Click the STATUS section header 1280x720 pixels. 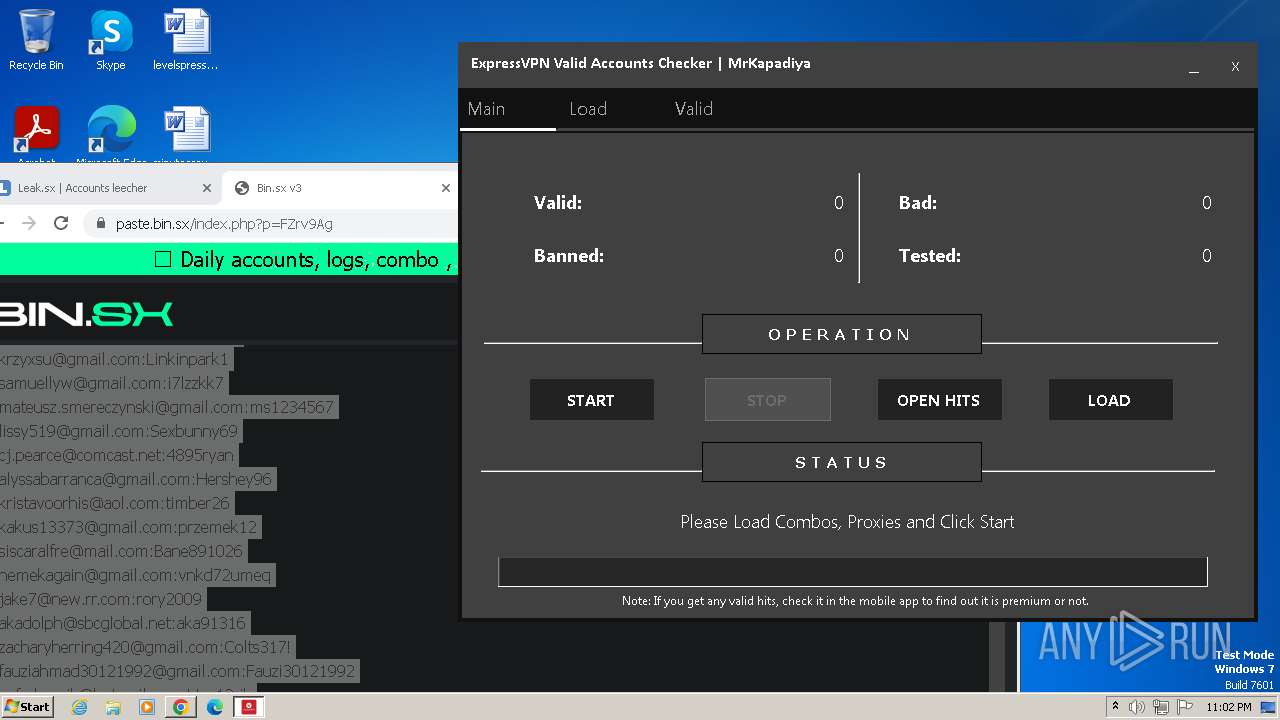pyautogui.click(x=841, y=462)
